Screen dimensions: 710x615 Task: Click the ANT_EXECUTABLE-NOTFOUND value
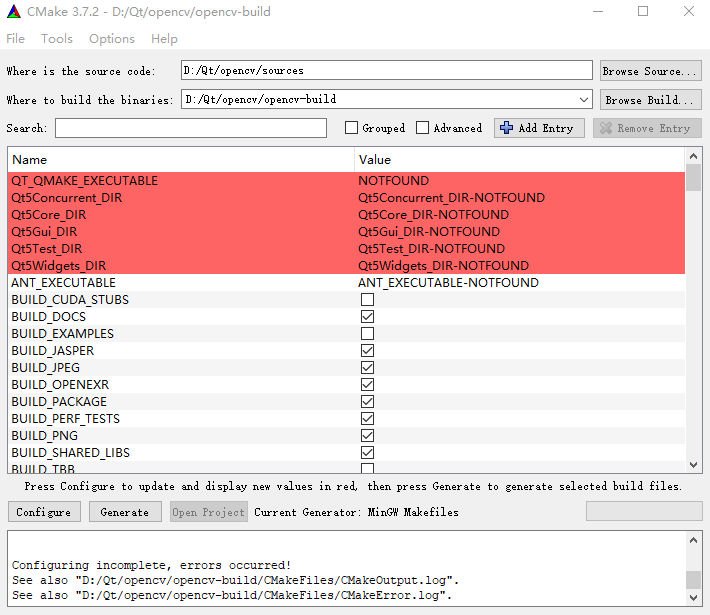point(448,283)
